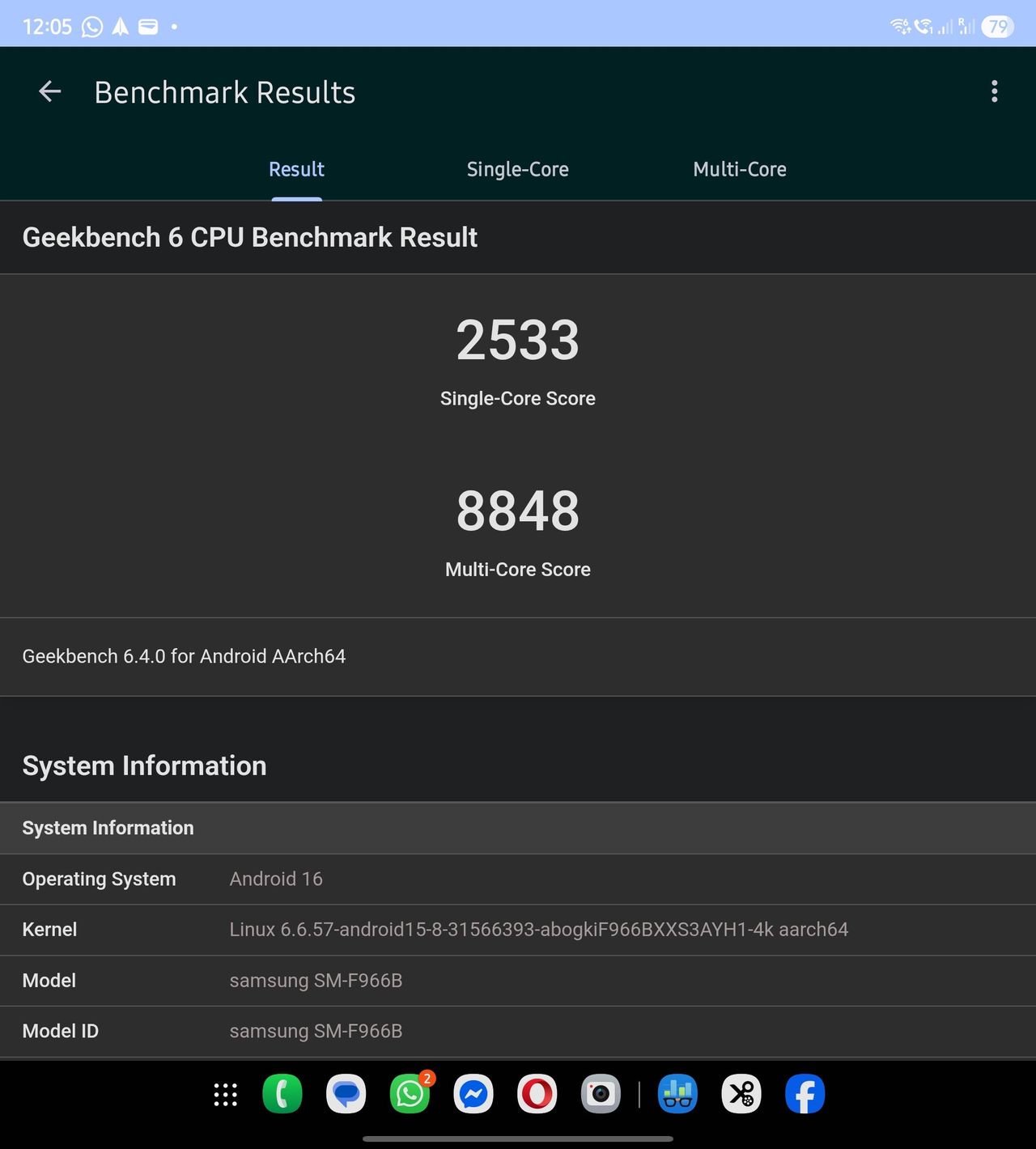Viewport: 1036px width, 1149px height.
Task: Switch to the Result tab
Action: tap(296, 169)
